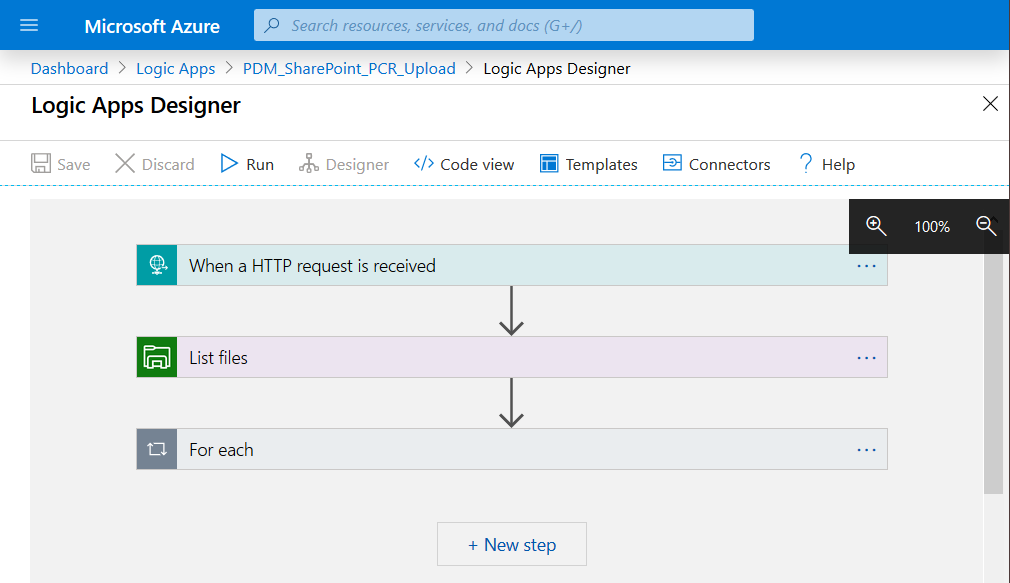Expand the List files action
Screen dimensions: 1010x583
pyautogui.click(x=500, y=357)
